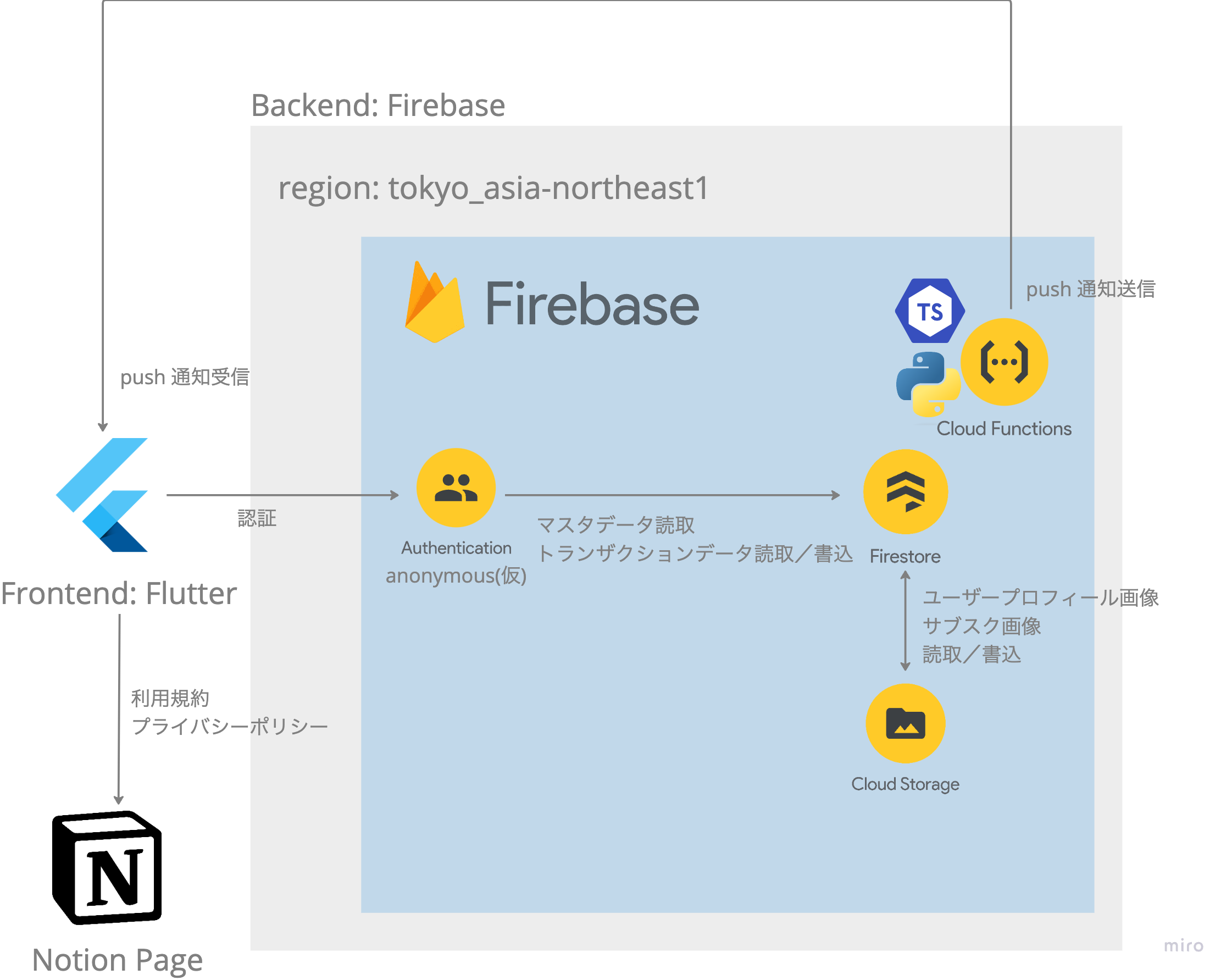Viewport: 1232px width, 980px height.
Task: Click the 'プライバシーポリシー' text label
Action: (x=230, y=727)
